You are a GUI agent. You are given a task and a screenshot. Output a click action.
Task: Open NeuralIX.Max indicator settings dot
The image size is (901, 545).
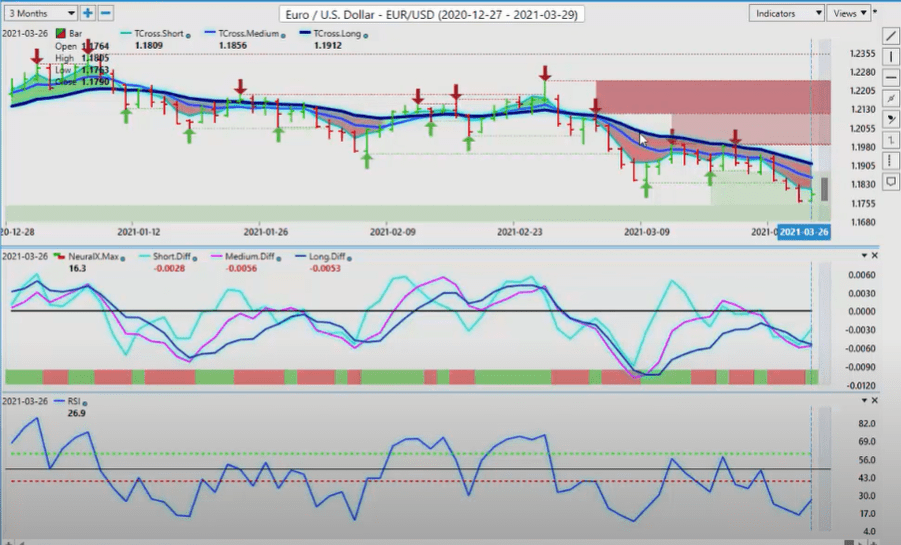[123, 258]
